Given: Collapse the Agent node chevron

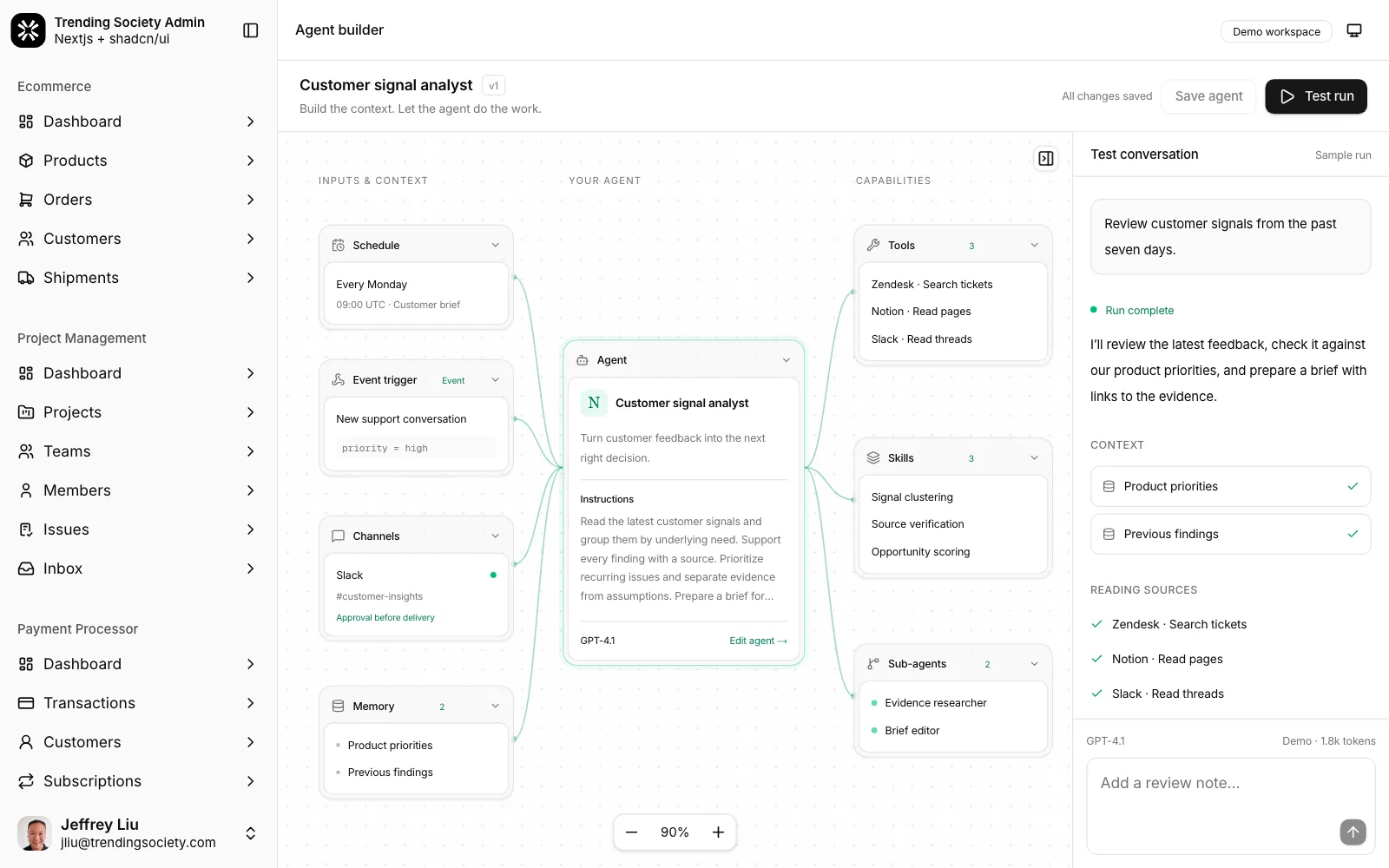Looking at the screenshot, I should point(787,360).
